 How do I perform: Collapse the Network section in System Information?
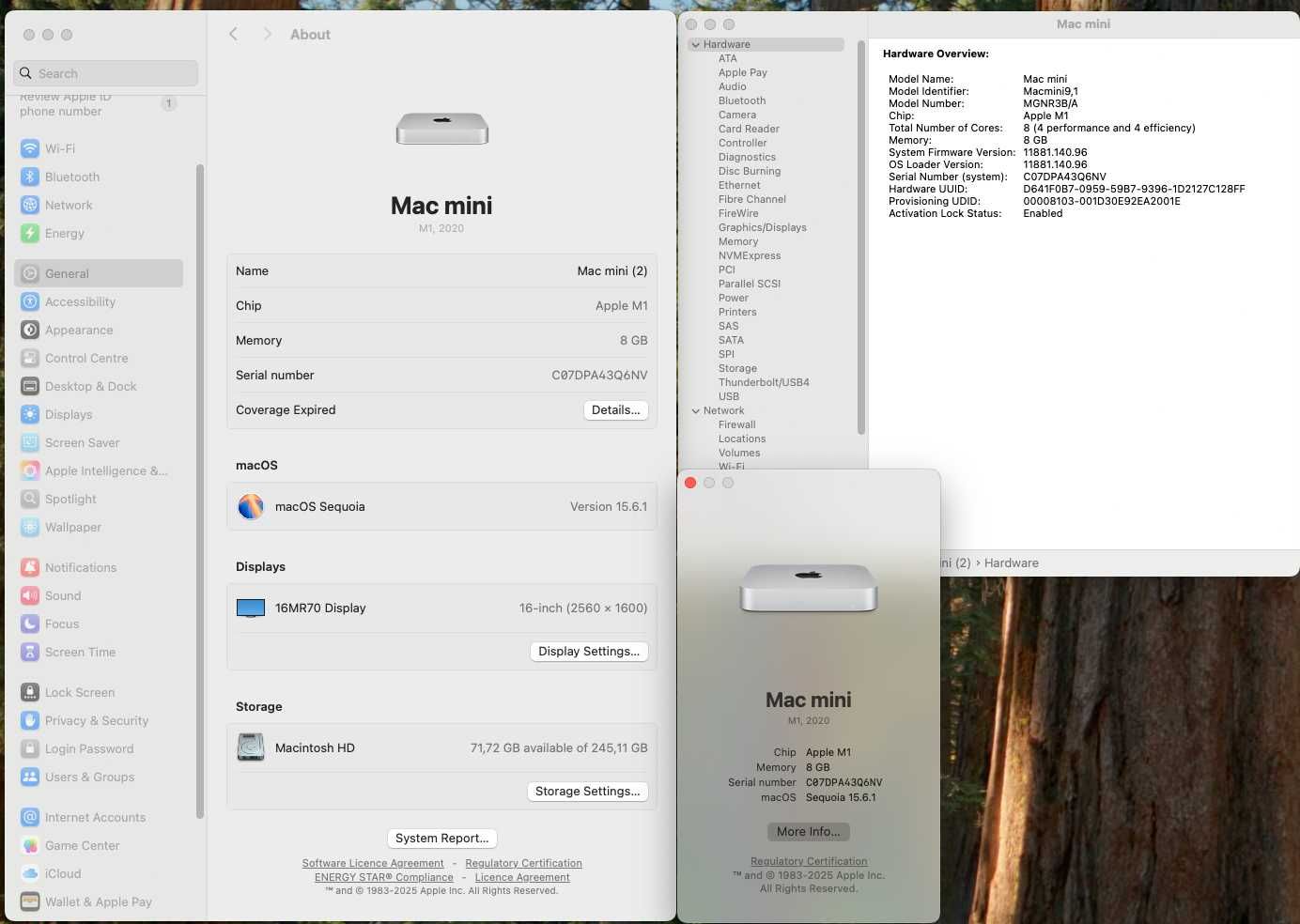pos(695,410)
